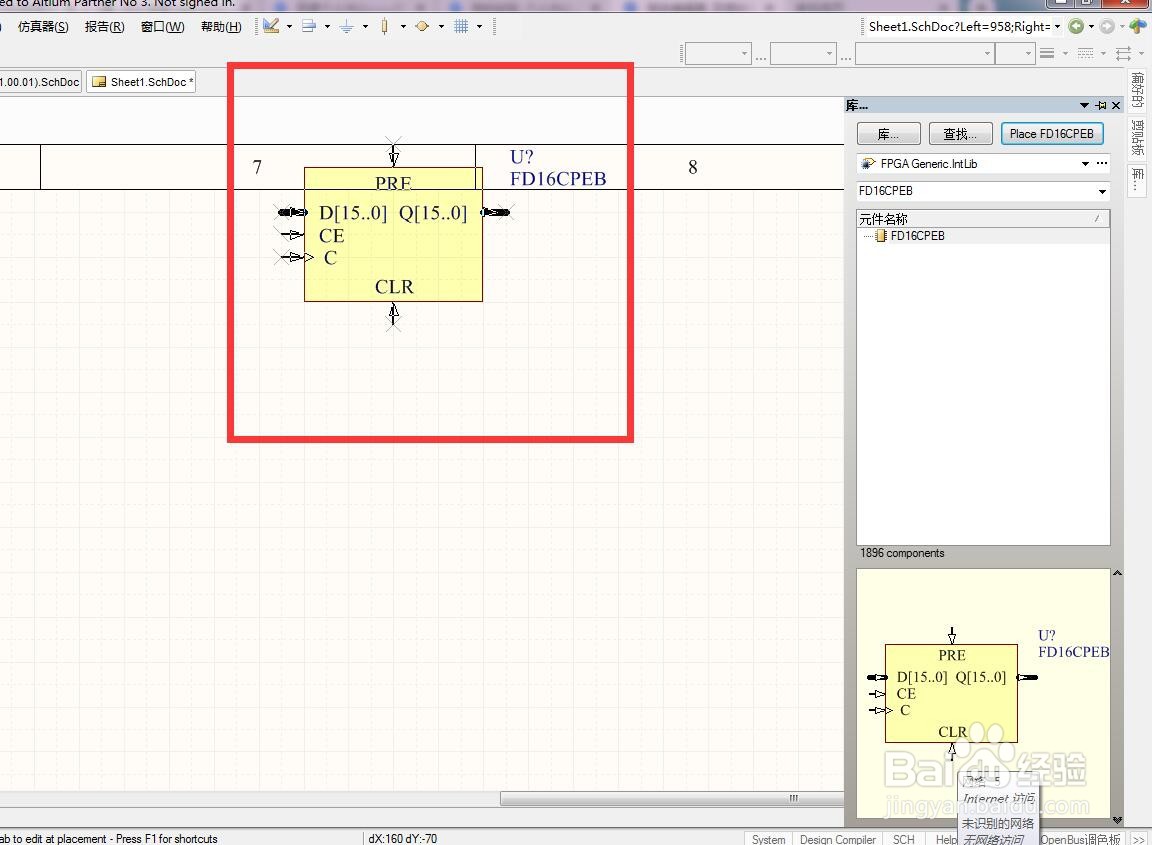
Task: Open the 库... vertical side tab
Action: [x=1137, y=179]
